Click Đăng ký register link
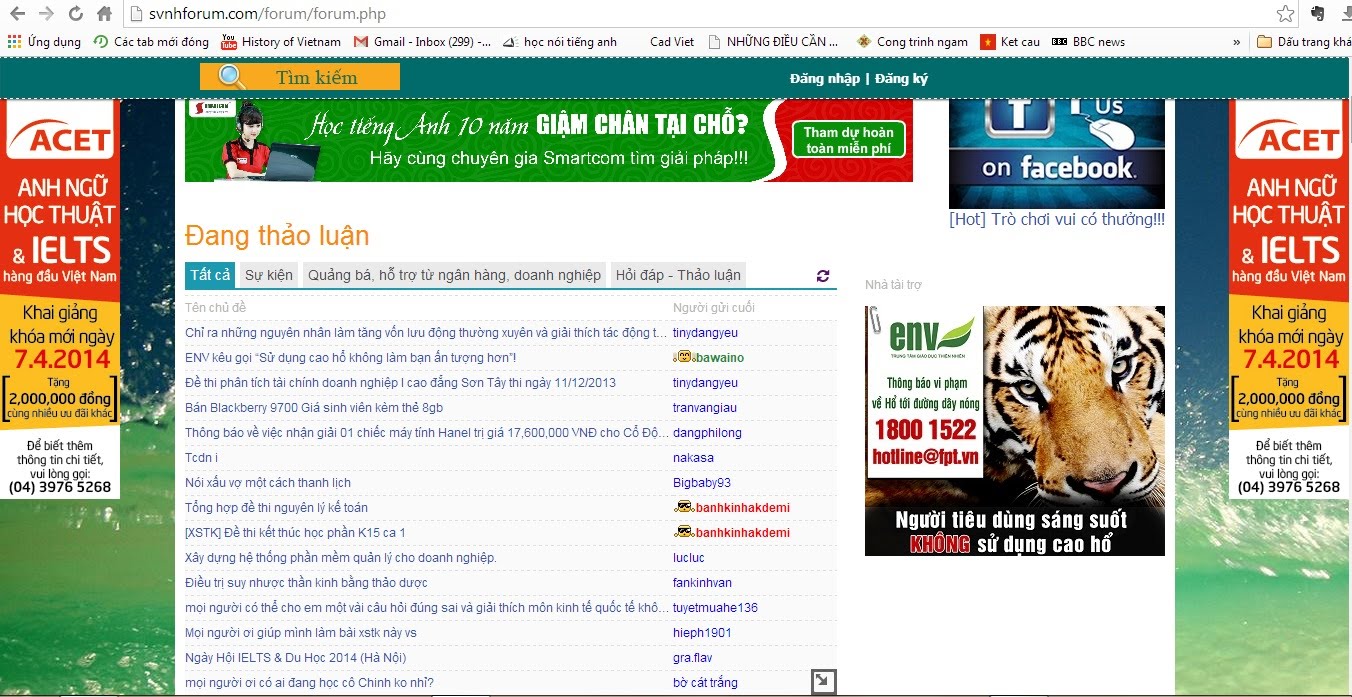Image resolution: width=1352 pixels, height=697 pixels. coord(901,78)
